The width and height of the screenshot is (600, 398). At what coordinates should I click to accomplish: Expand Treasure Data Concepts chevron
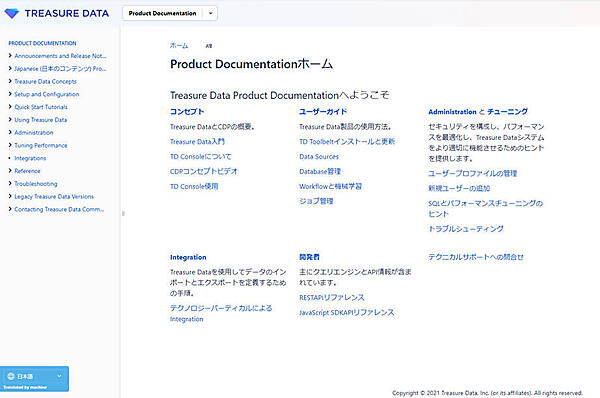(x=10, y=81)
